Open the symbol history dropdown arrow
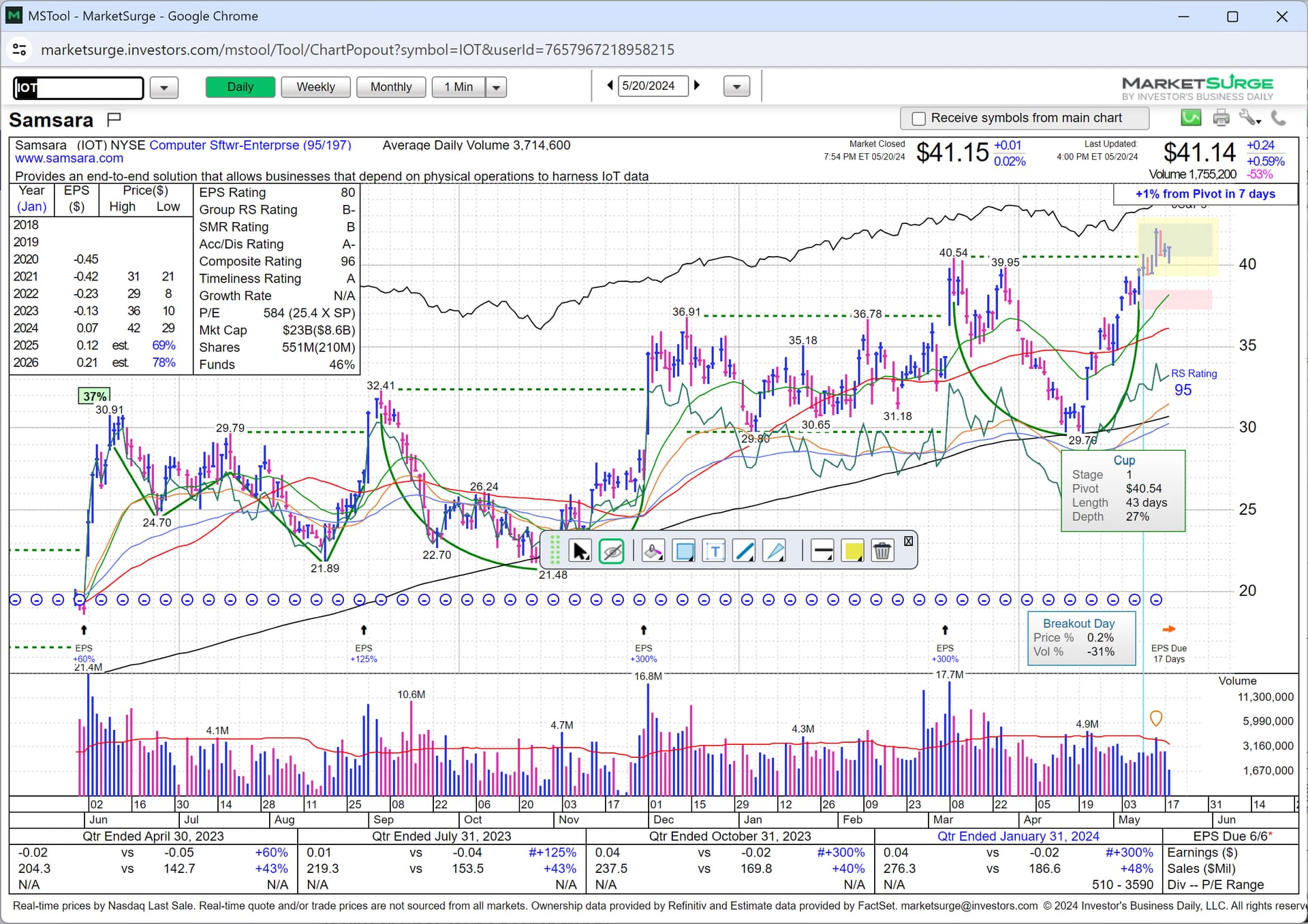Viewport: 1308px width, 924px height. point(163,87)
